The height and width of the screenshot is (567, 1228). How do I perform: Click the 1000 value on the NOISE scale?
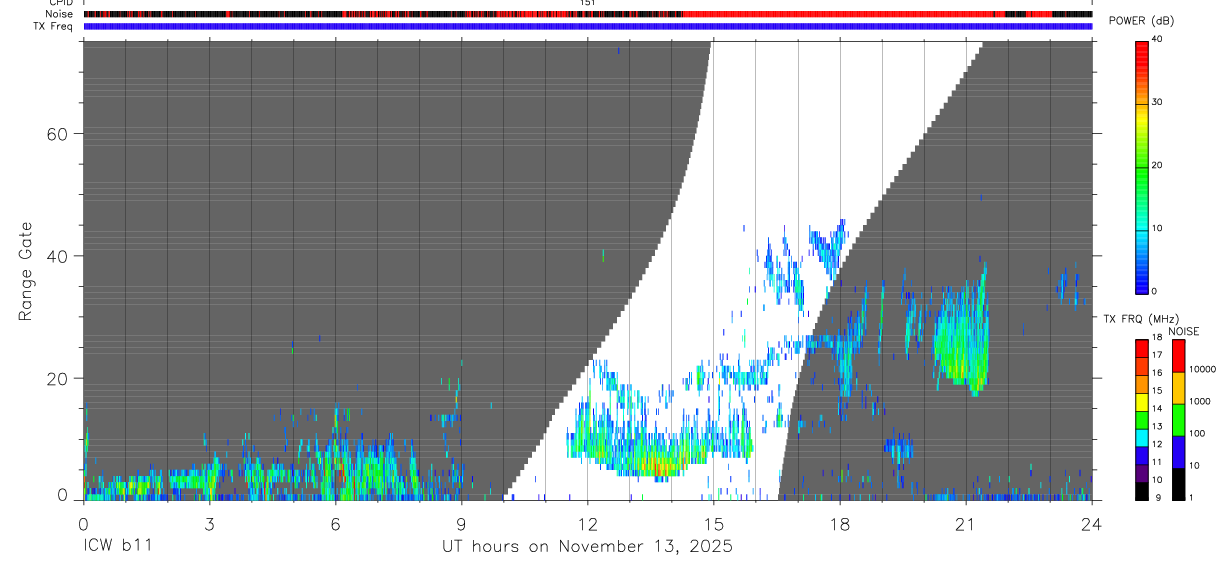[1202, 401]
